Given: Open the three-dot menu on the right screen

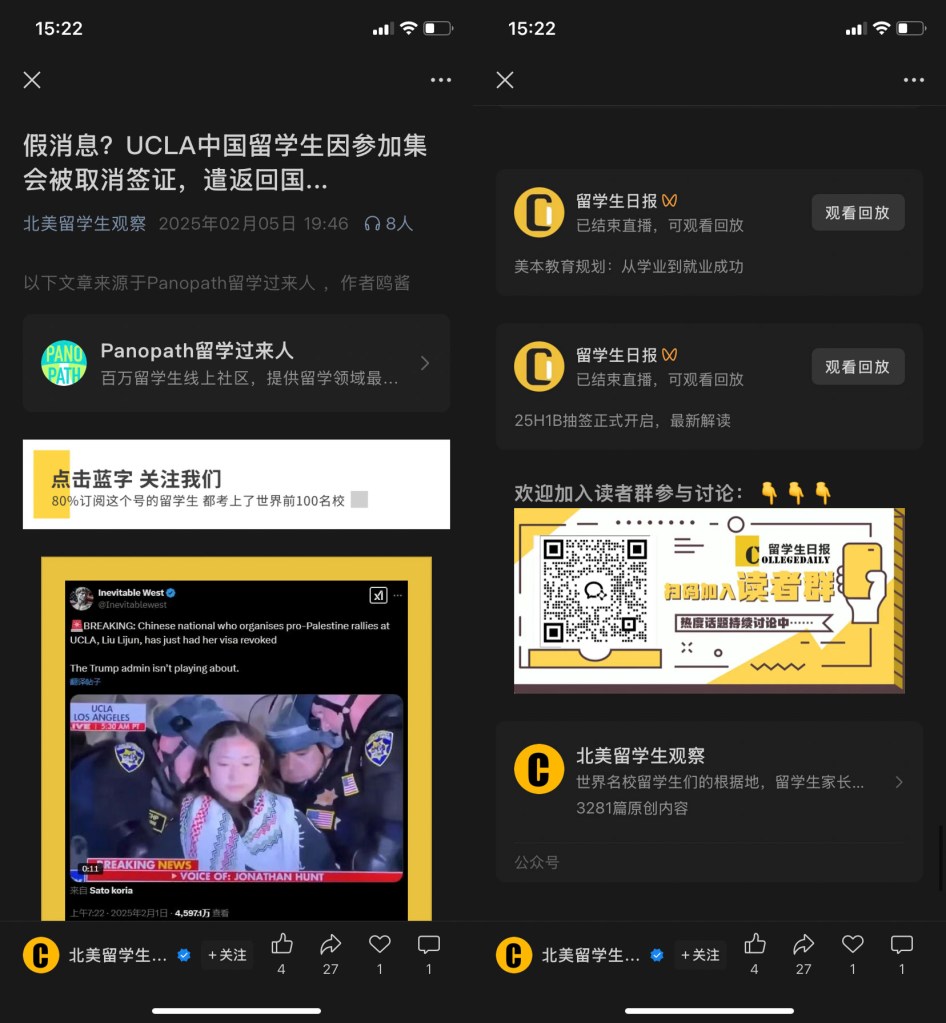Looking at the screenshot, I should [x=914, y=80].
